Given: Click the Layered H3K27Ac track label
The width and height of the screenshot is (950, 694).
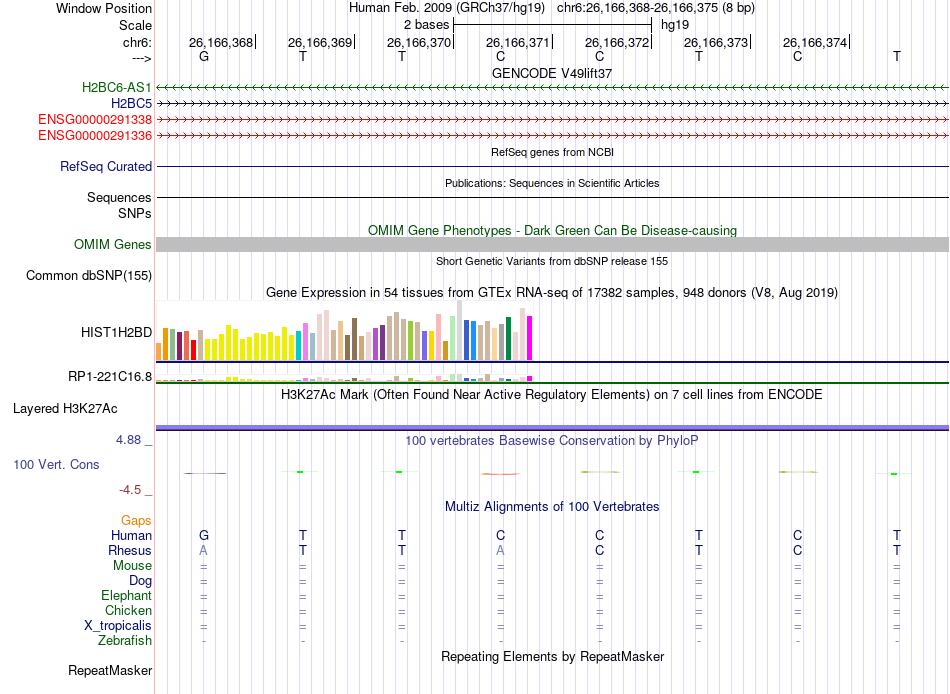Looking at the screenshot, I should [x=65, y=409].
